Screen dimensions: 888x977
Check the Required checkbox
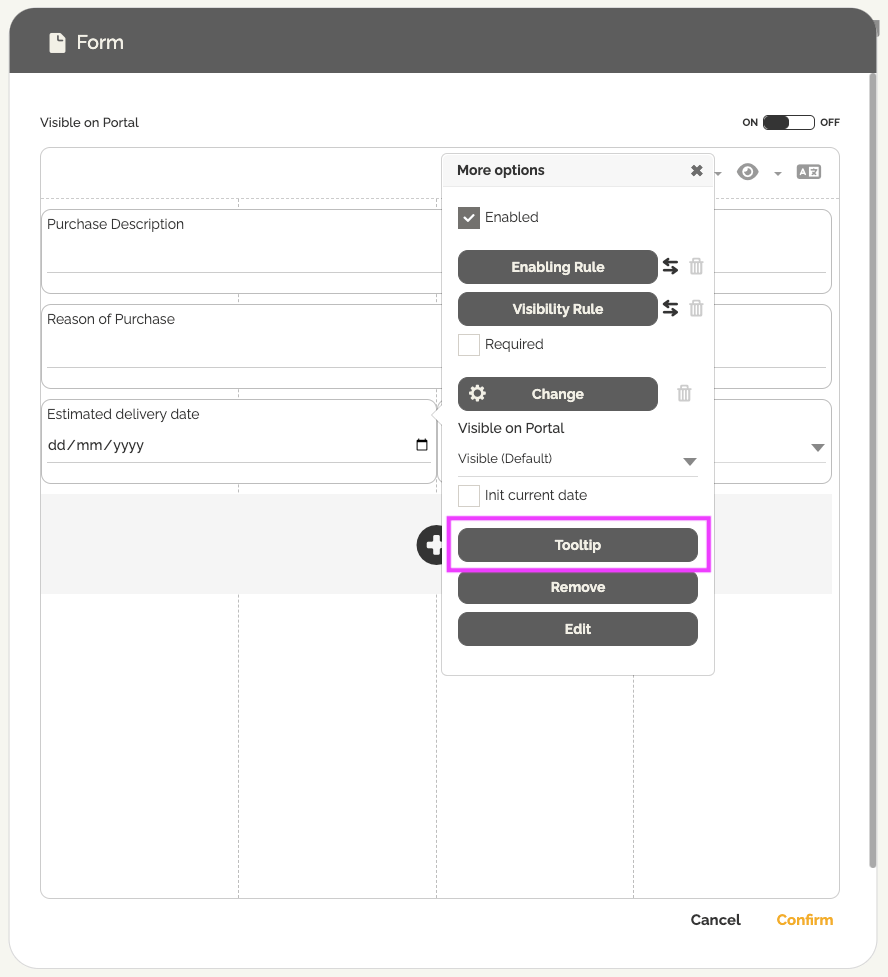tap(469, 345)
